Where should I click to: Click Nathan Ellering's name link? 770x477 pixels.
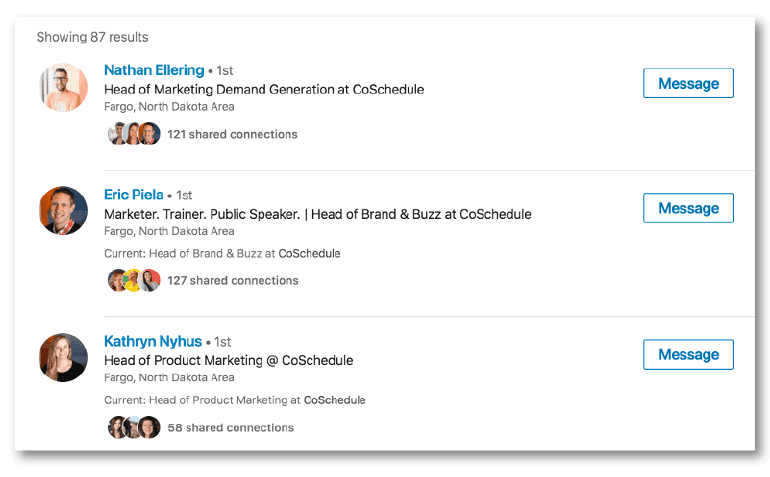click(154, 71)
